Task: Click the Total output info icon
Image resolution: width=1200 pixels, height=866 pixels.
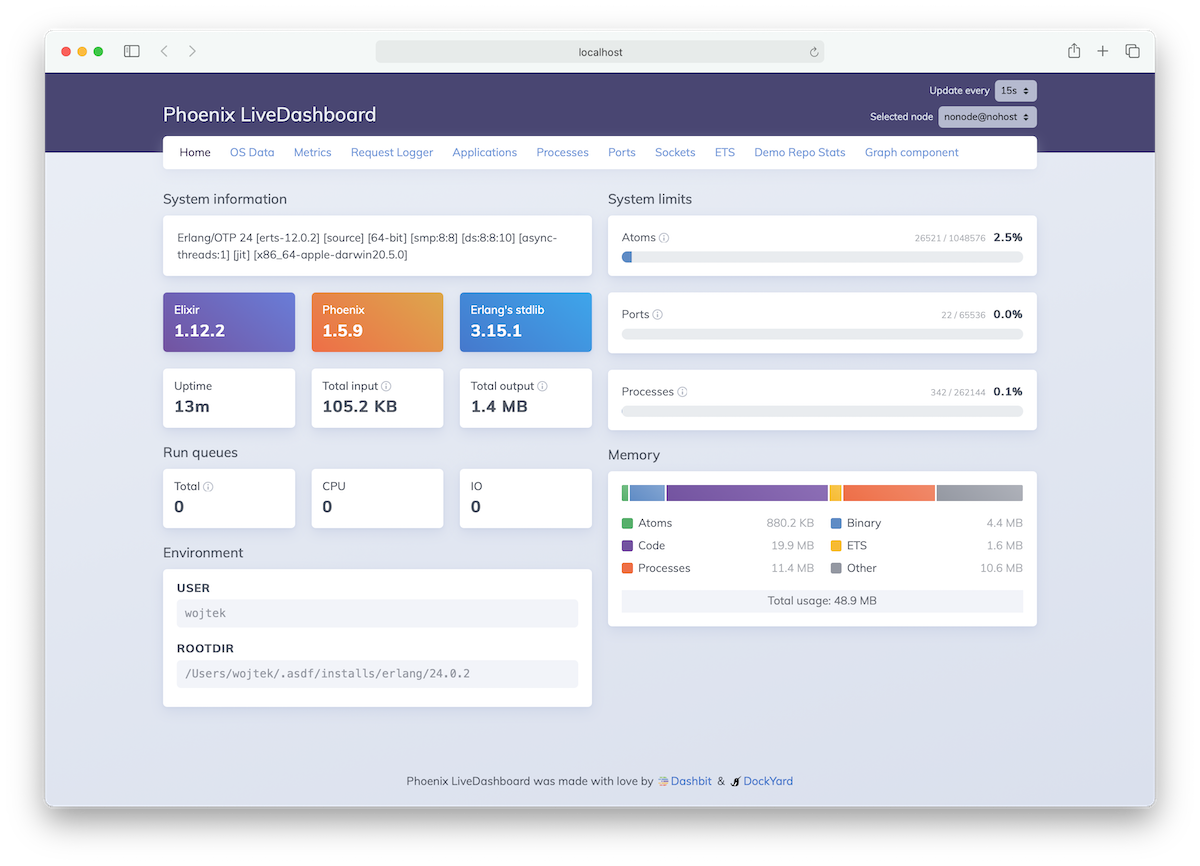Action: tap(542, 385)
